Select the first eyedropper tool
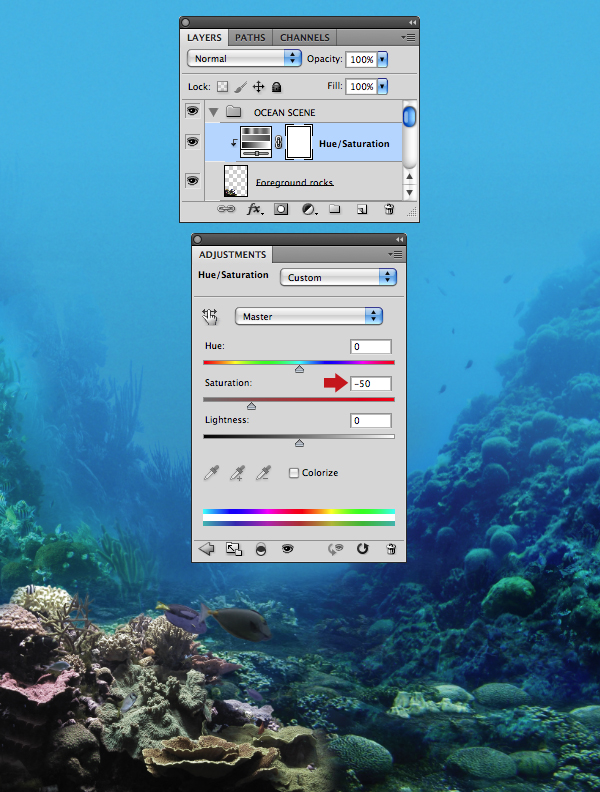The width and height of the screenshot is (600, 792). click(x=211, y=473)
